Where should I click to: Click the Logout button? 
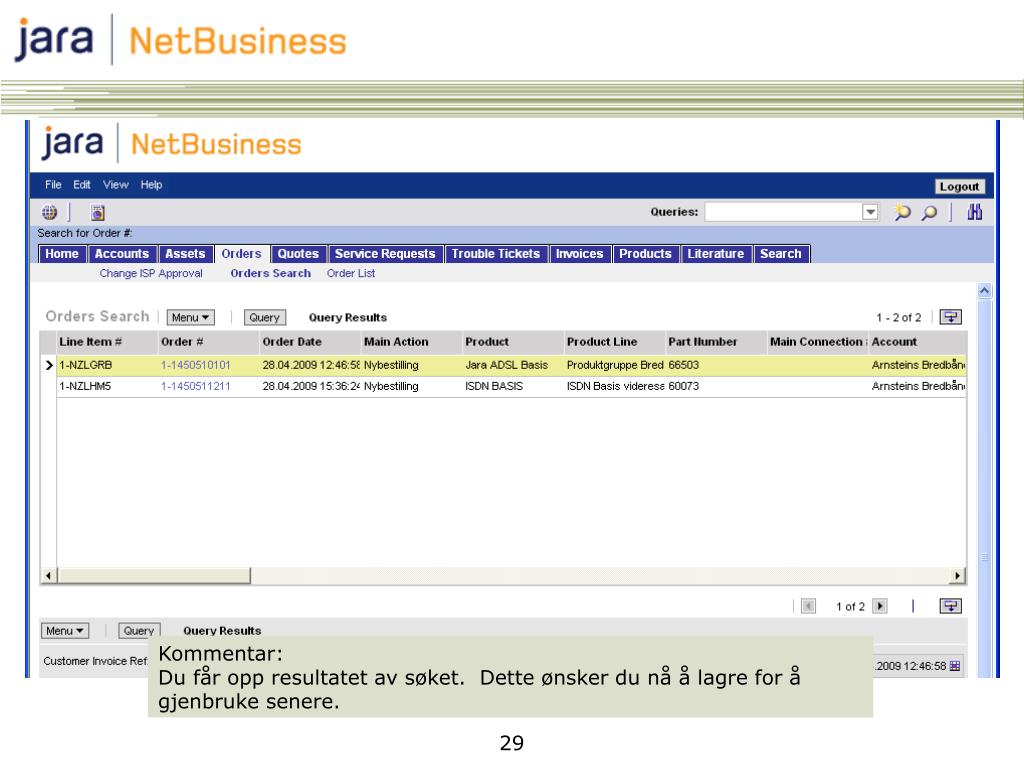point(959,187)
